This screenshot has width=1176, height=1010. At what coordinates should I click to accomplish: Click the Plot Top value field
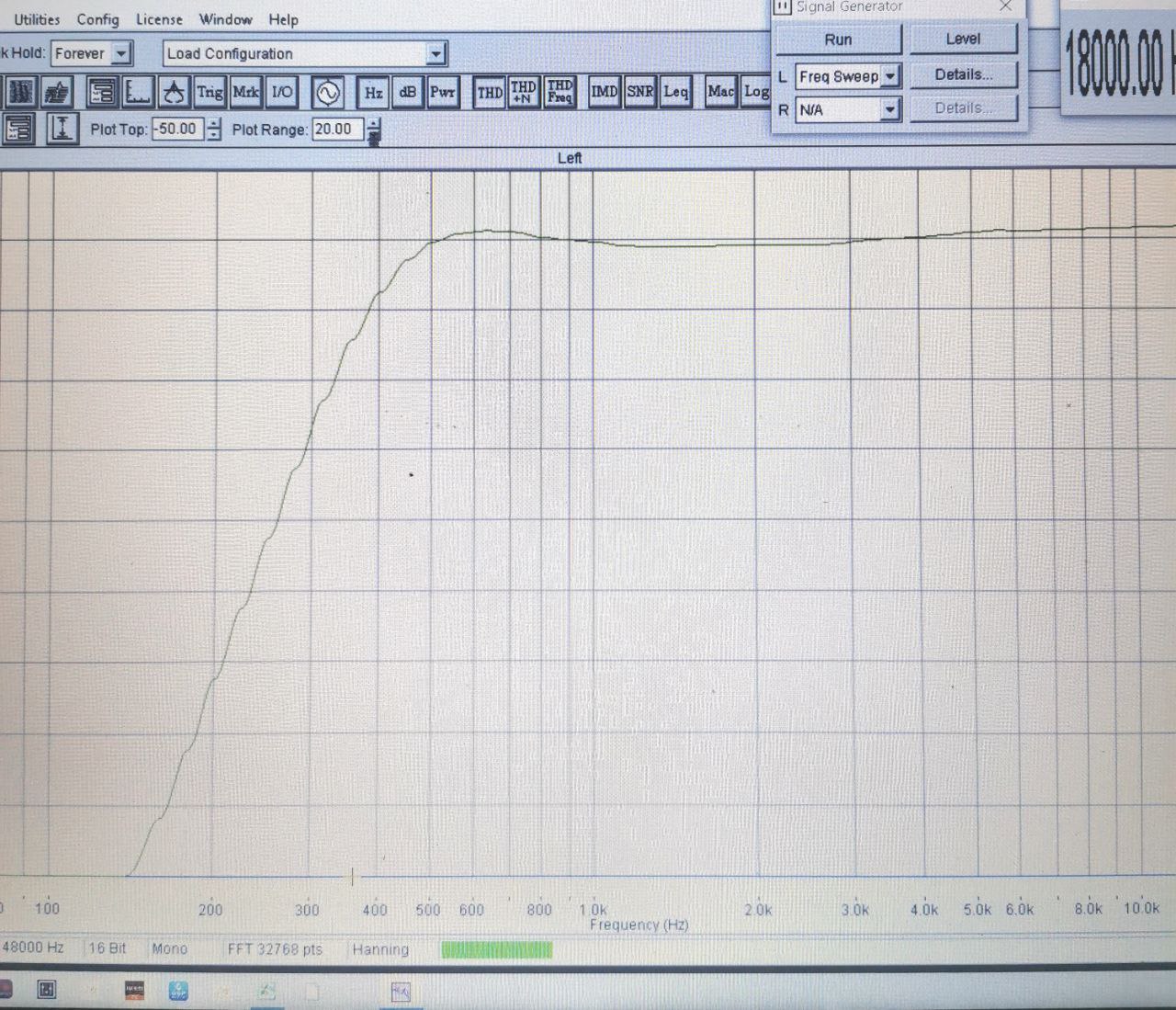point(177,130)
